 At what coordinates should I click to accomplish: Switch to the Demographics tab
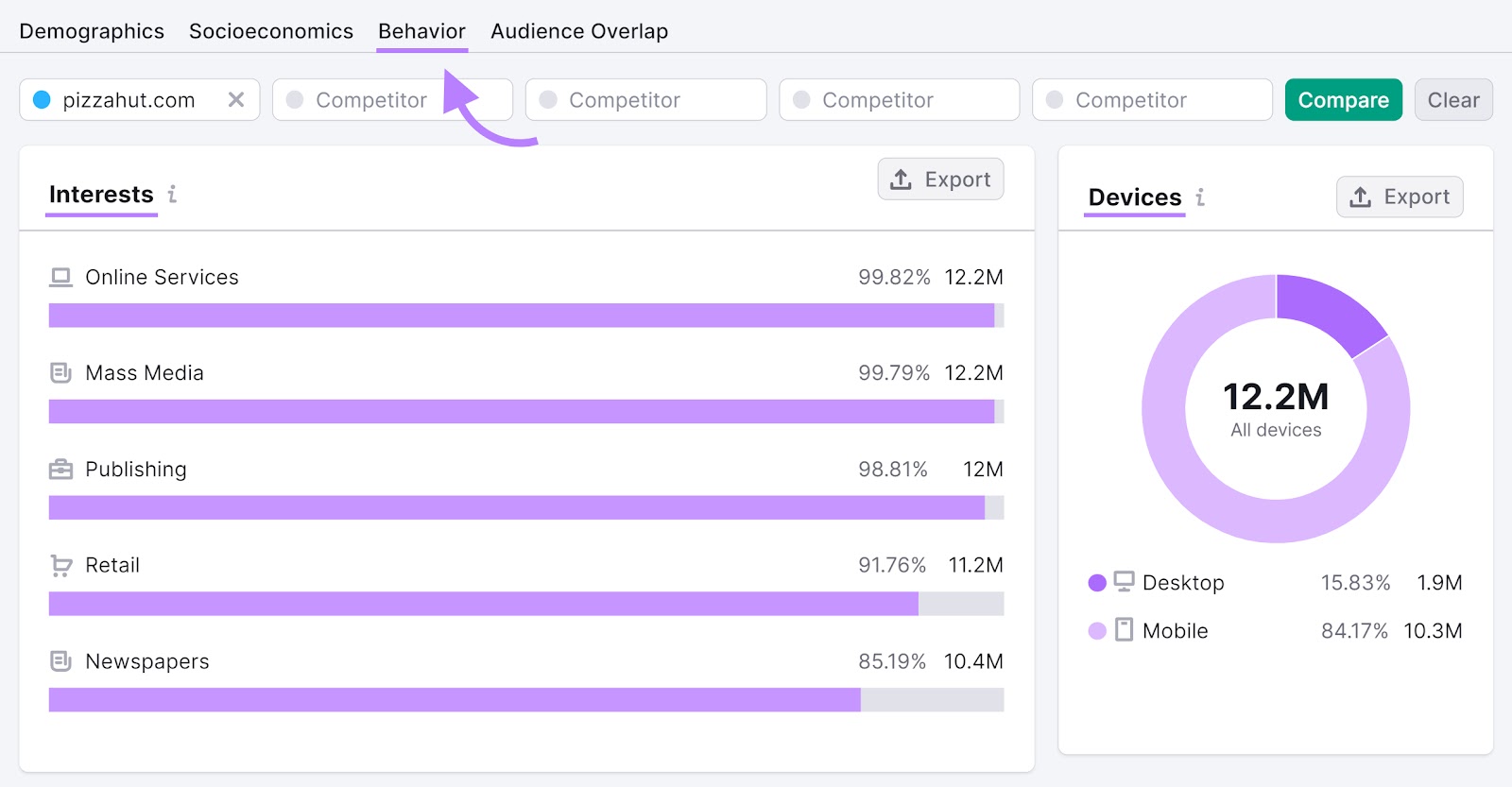point(92,31)
